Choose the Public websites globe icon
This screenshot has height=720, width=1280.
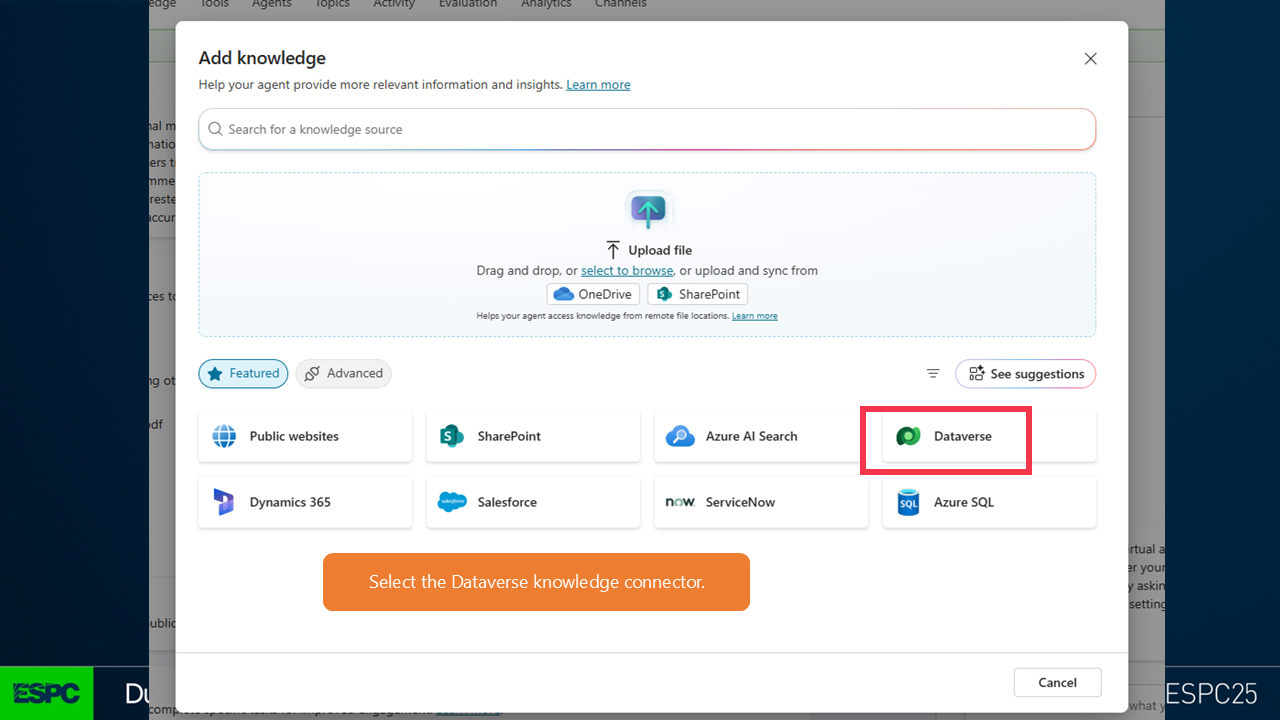(x=224, y=437)
